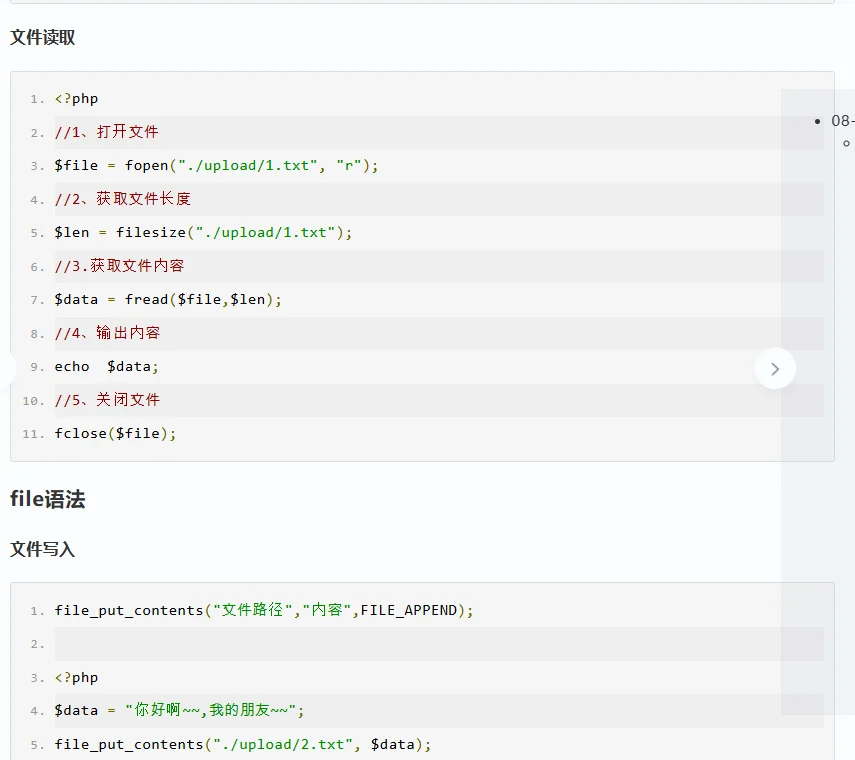Click line number 11 in first code block
This screenshot has height=760, width=855.
click(x=33, y=434)
